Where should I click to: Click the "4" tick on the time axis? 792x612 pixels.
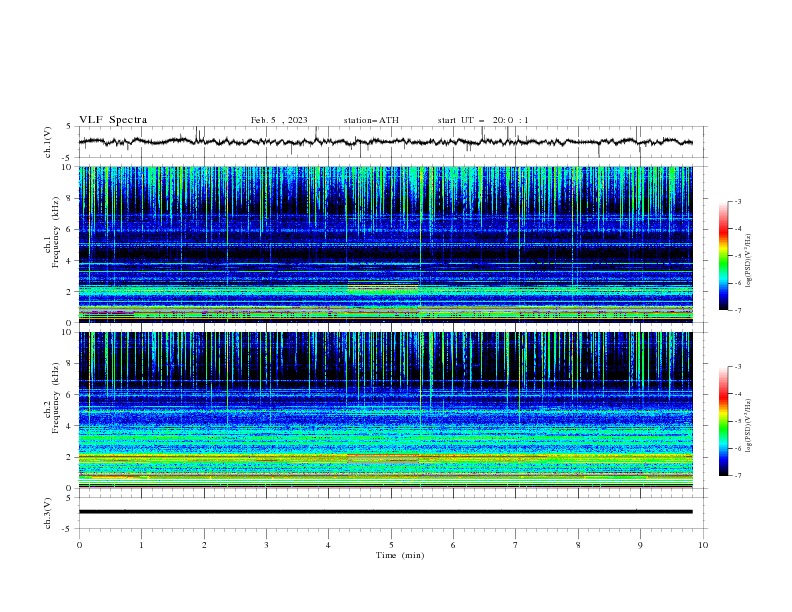pos(328,545)
